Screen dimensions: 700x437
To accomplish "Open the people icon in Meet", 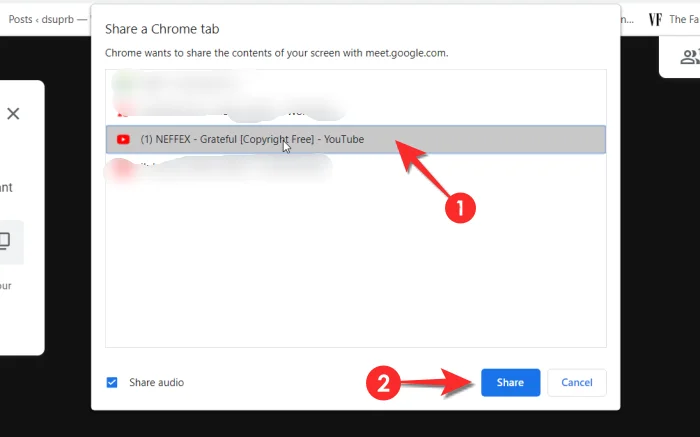I will tap(690, 57).
